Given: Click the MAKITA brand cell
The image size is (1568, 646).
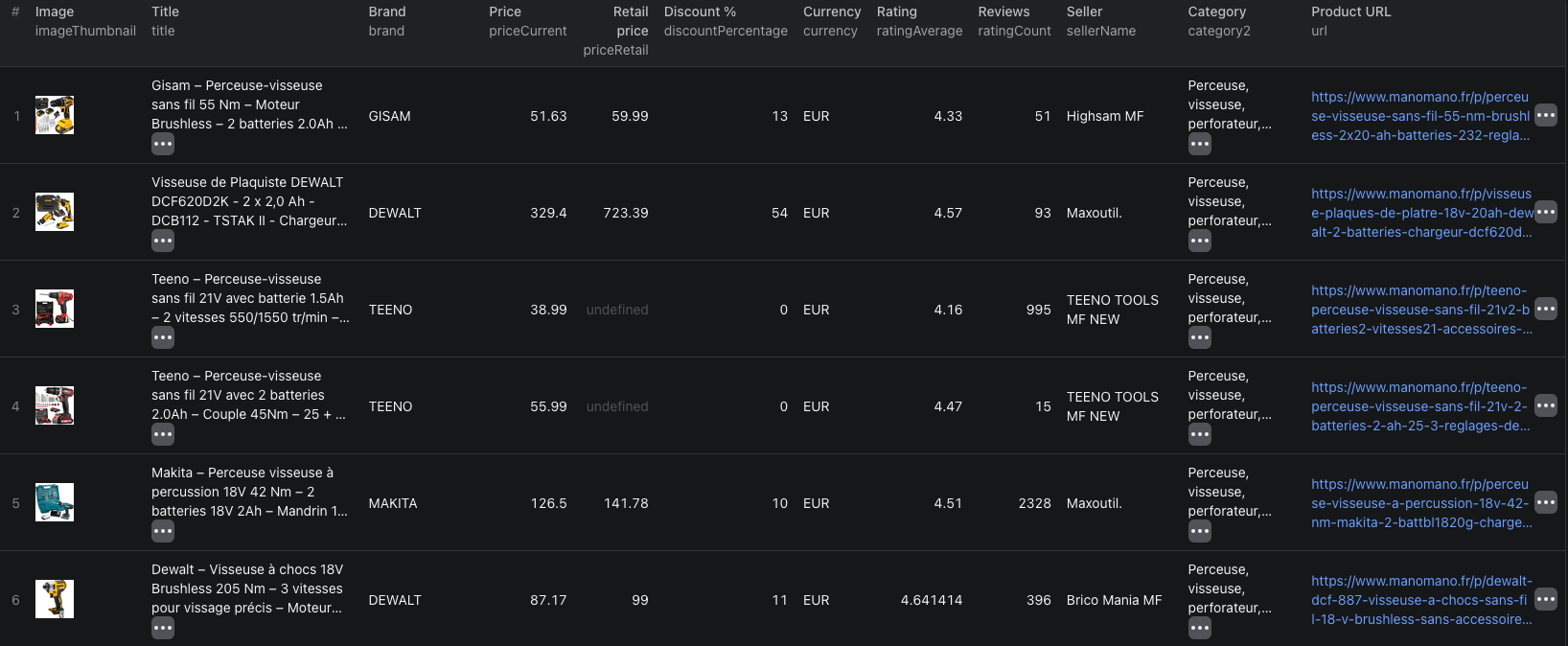Looking at the screenshot, I should tap(392, 503).
